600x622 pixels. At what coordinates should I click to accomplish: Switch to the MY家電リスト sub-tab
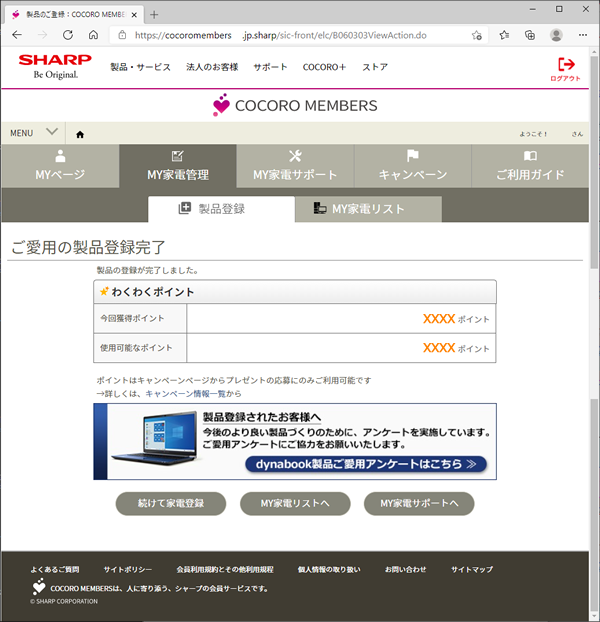coord(368,209)
